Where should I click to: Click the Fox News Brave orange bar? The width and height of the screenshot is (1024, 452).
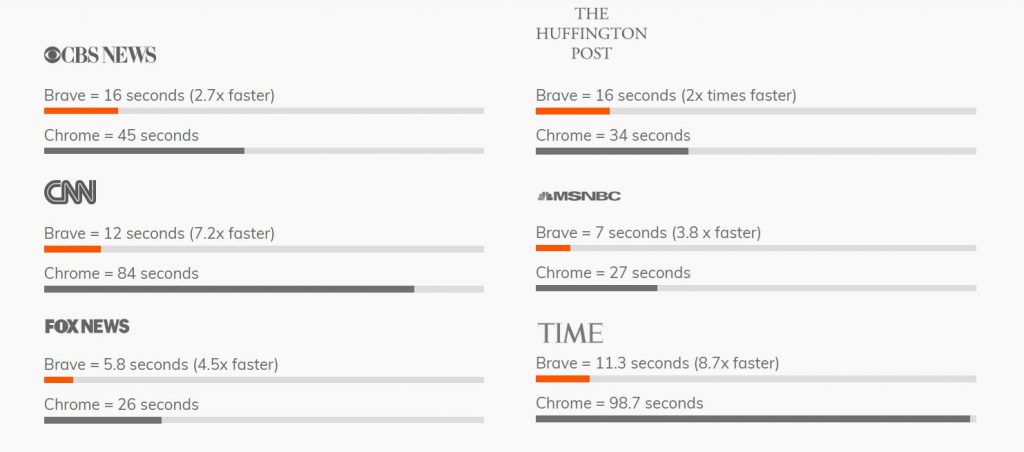point(59,379)
